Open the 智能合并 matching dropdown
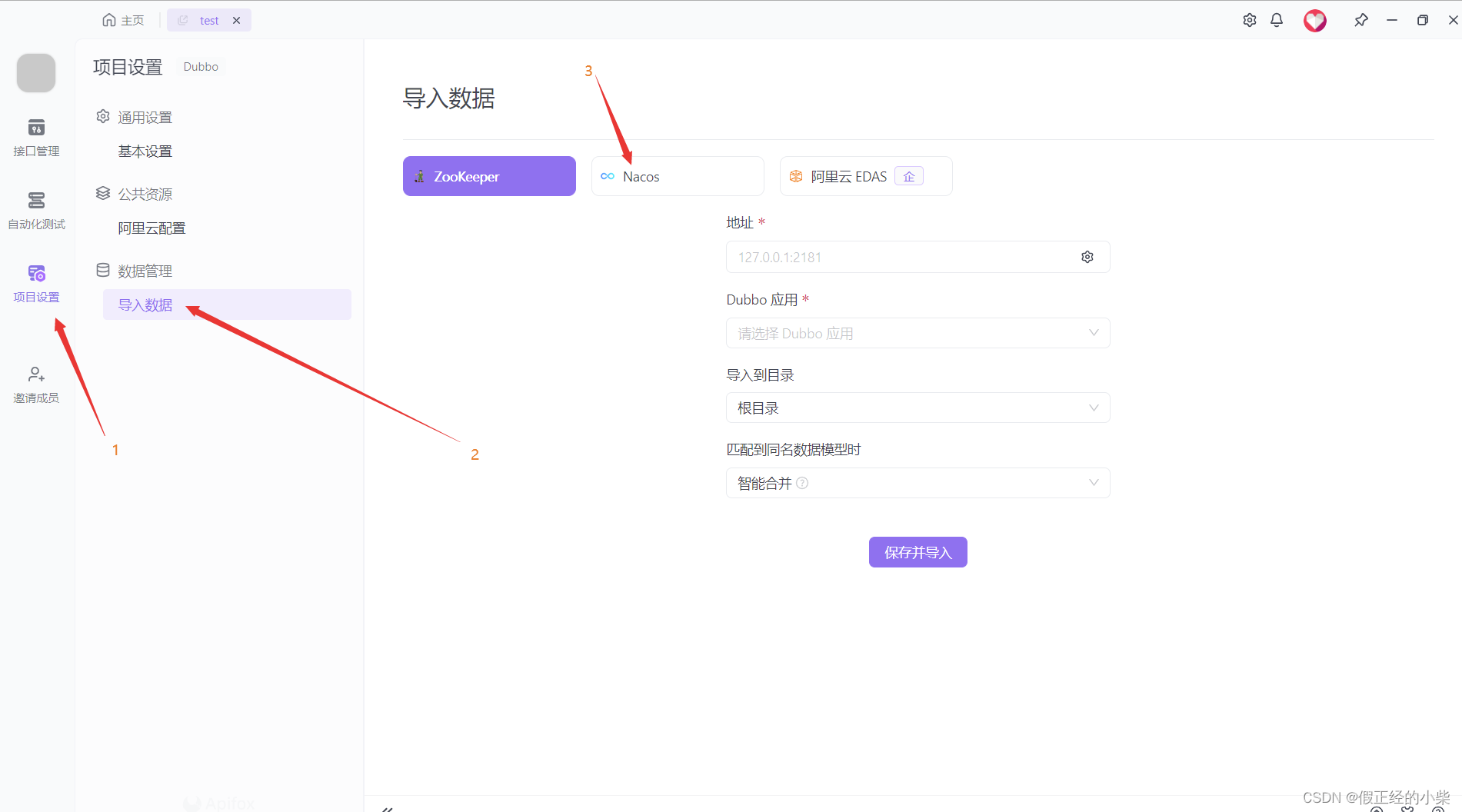This screenshot has width=1462, height=812. click(x=917, y=483)
